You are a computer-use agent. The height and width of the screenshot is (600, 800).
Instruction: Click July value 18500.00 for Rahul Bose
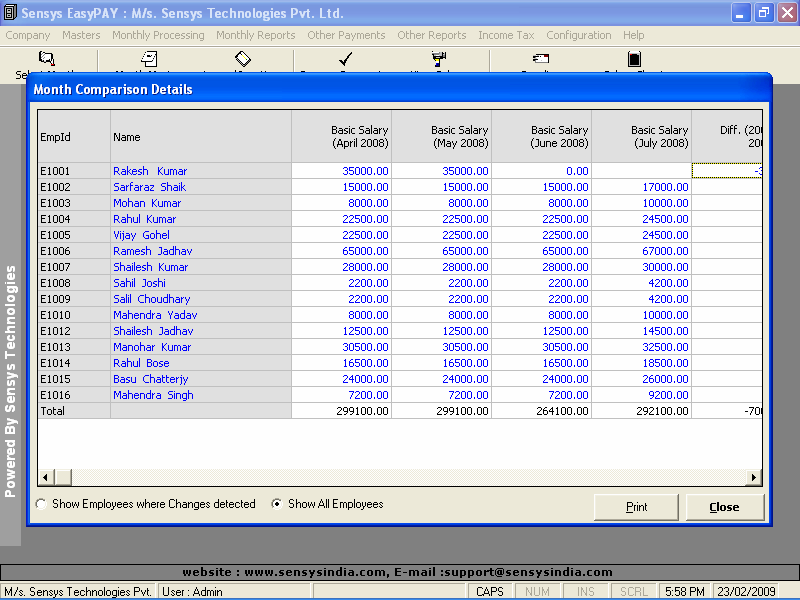click(x=642, y=363)
